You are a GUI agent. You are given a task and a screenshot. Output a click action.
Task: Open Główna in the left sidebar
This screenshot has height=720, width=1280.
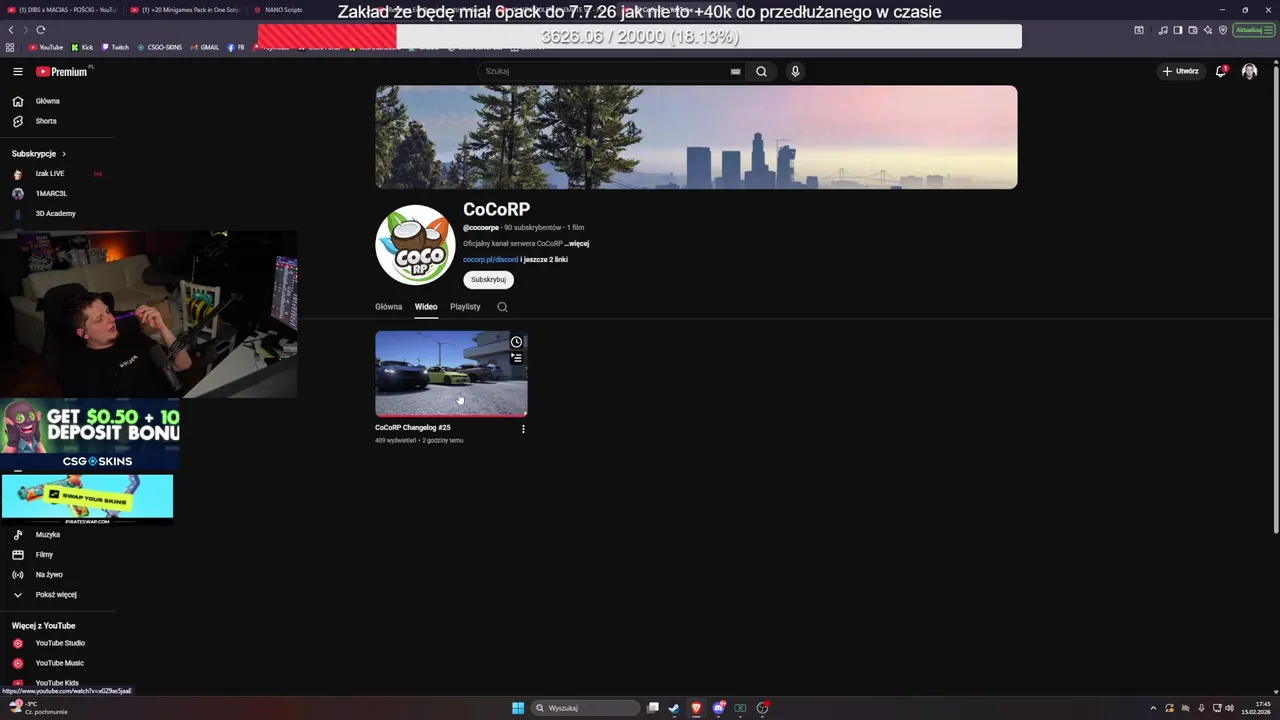47,101
